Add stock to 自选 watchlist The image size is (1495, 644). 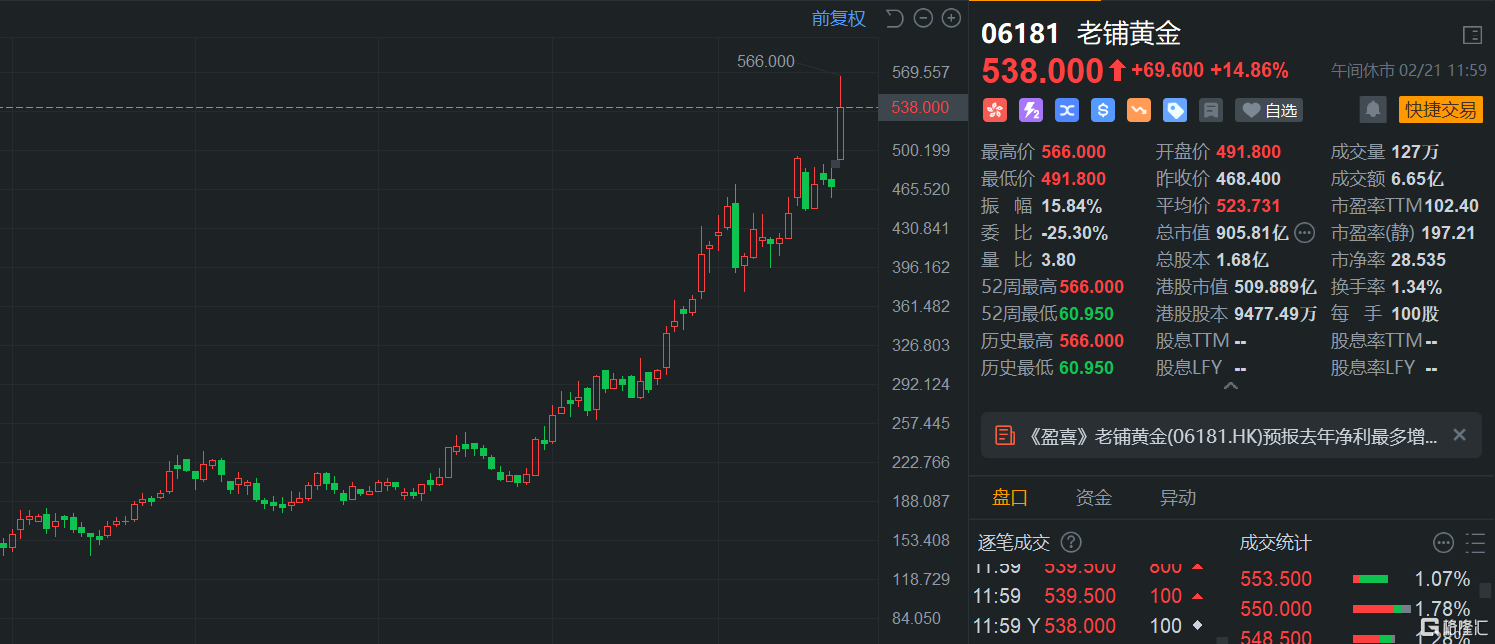tap(1270, 110)
